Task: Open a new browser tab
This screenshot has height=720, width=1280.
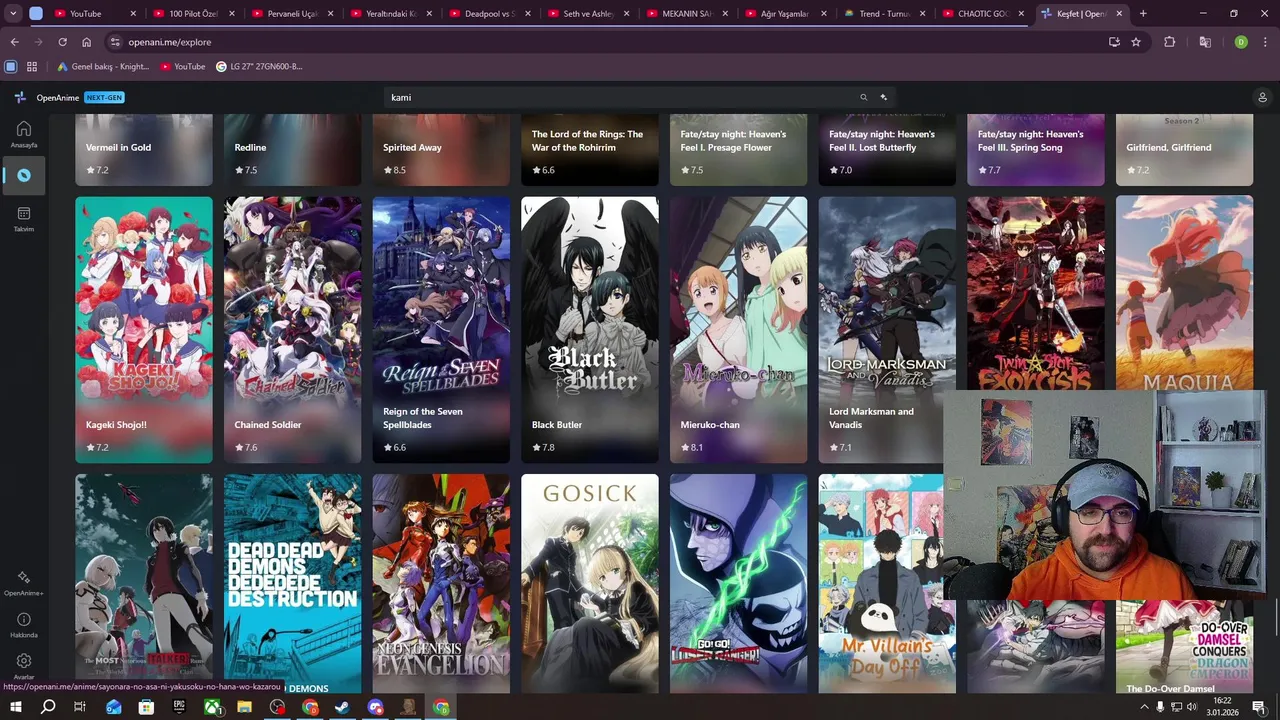Action: coord(1143,14)
